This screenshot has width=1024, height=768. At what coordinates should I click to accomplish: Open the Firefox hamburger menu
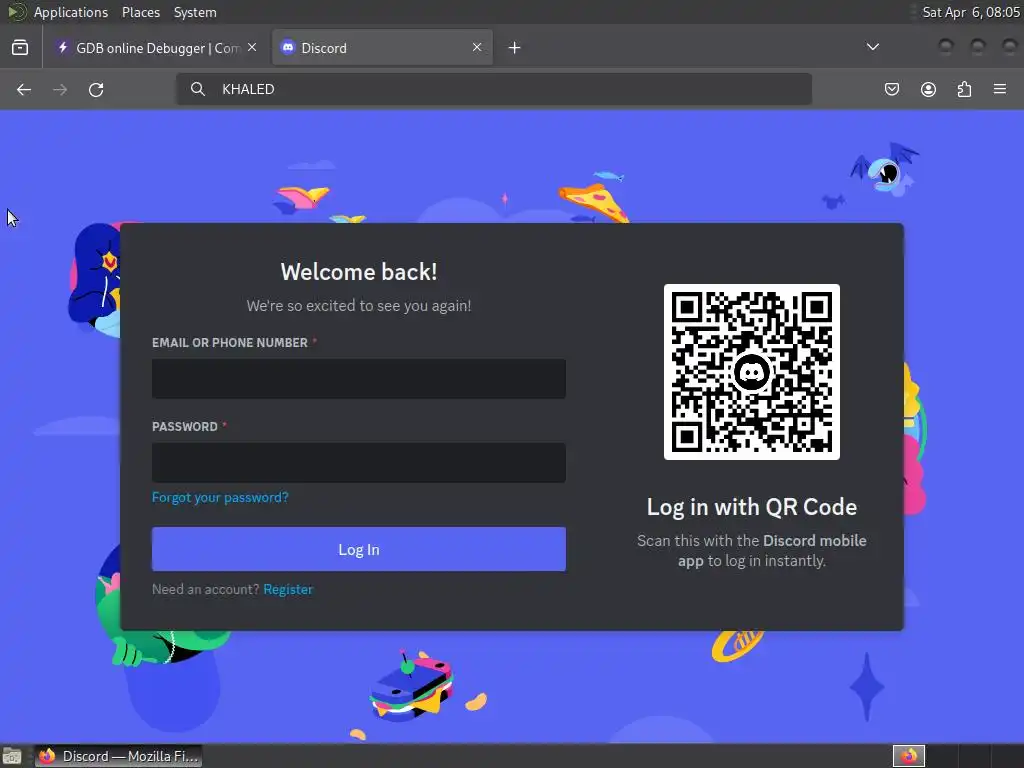click(x=1000, y=89)
